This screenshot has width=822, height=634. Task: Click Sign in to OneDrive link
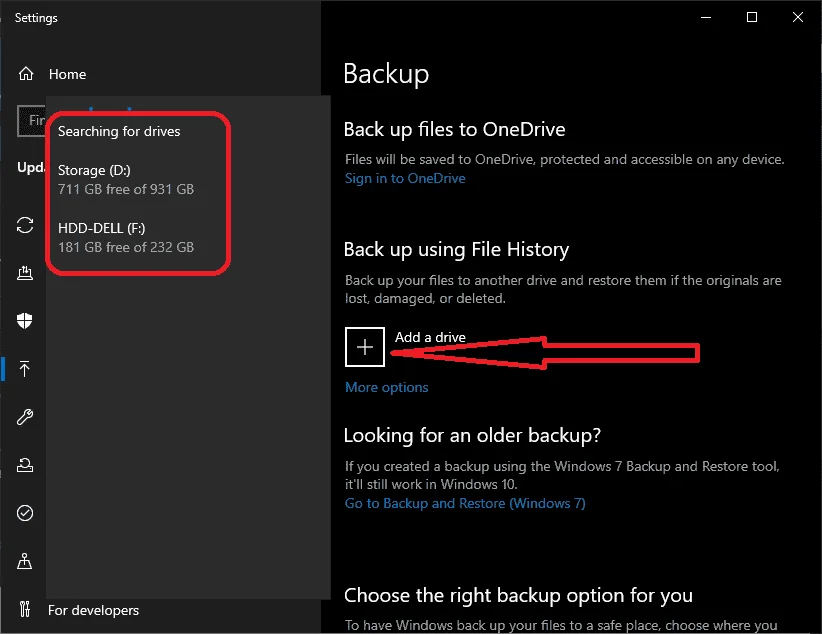click(405, 178)
